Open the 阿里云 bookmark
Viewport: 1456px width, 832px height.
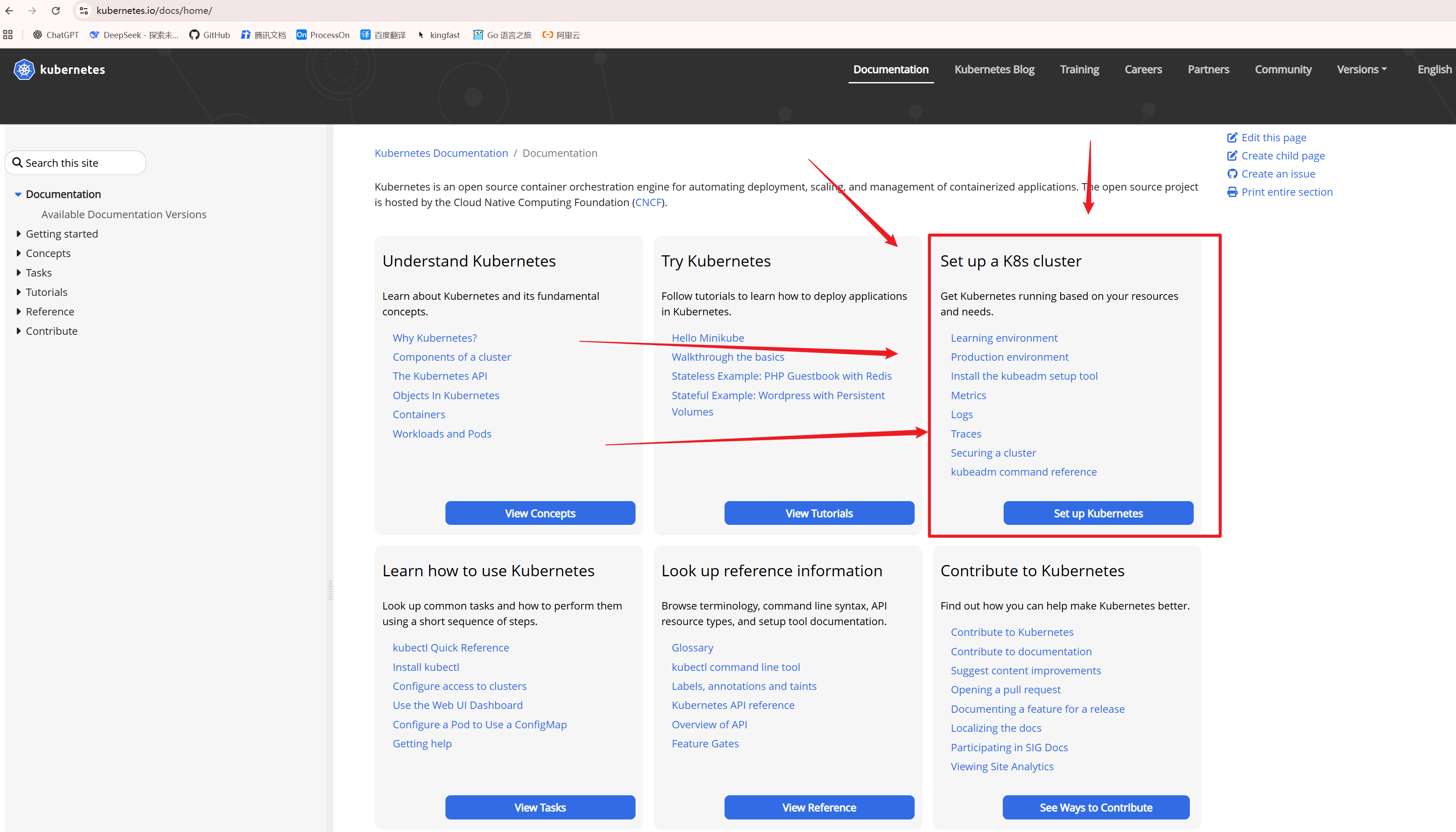[x=561, y=35]
